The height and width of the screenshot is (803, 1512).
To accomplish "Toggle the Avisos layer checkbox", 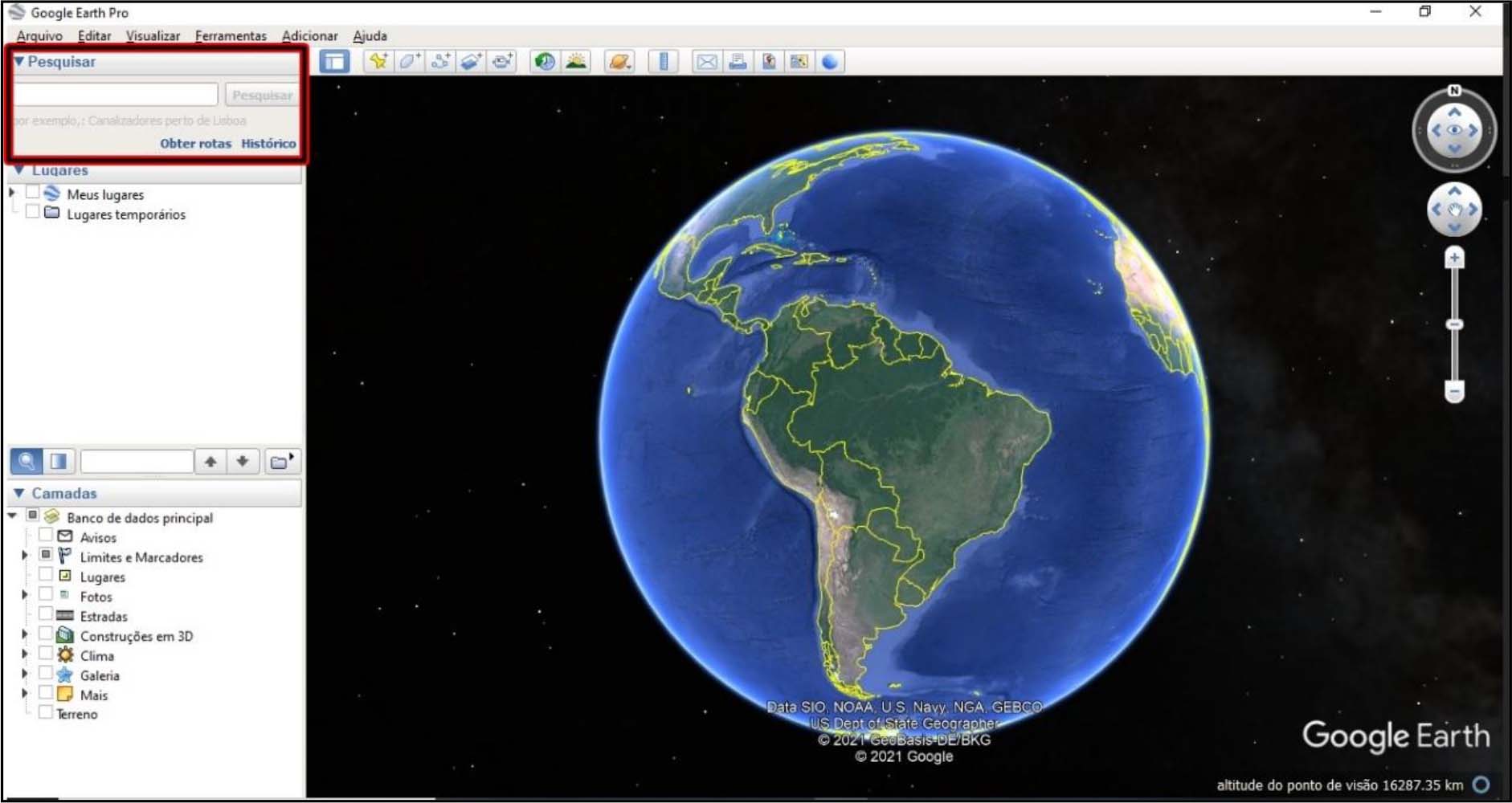I will click(x=46, y=535).
